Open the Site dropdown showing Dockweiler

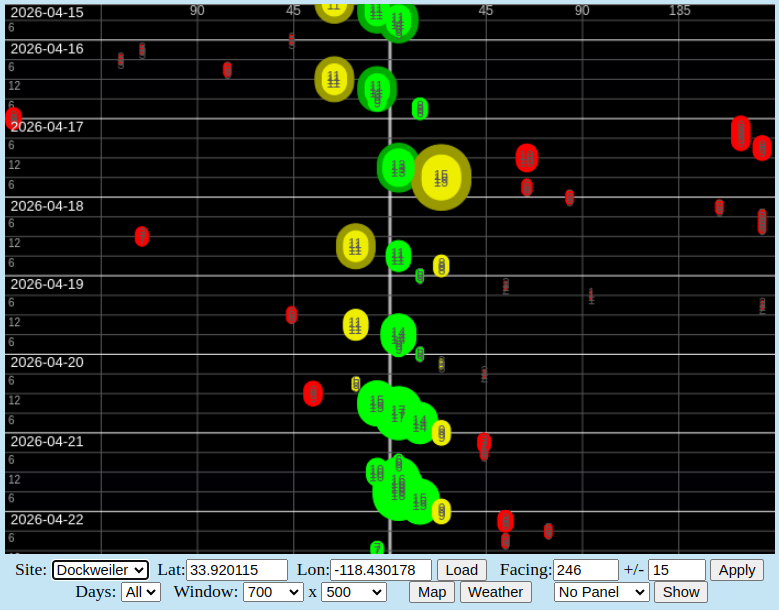pyautogui.click(x=100, y=570)
